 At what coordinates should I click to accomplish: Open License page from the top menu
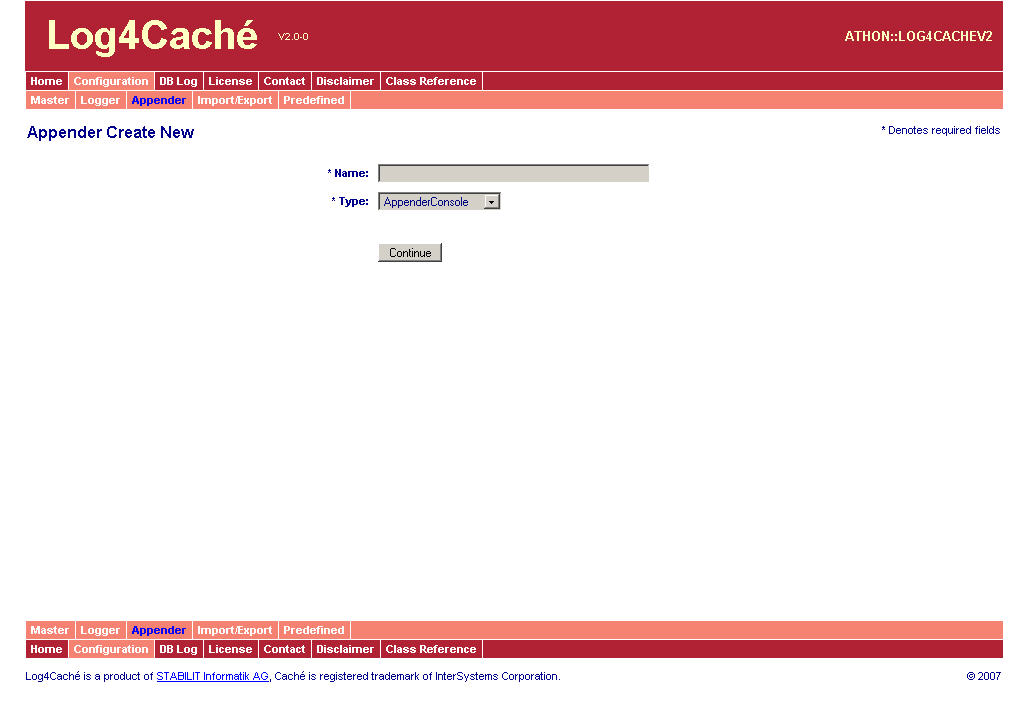230,81
